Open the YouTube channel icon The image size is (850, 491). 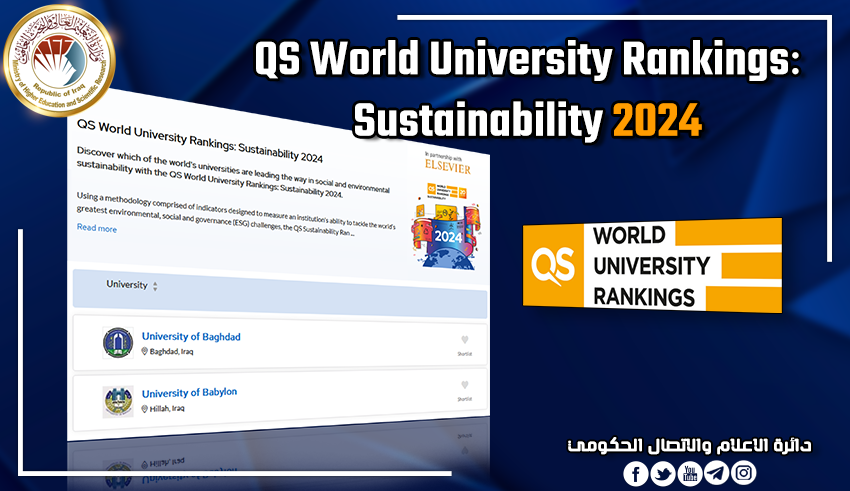point(689,473)
